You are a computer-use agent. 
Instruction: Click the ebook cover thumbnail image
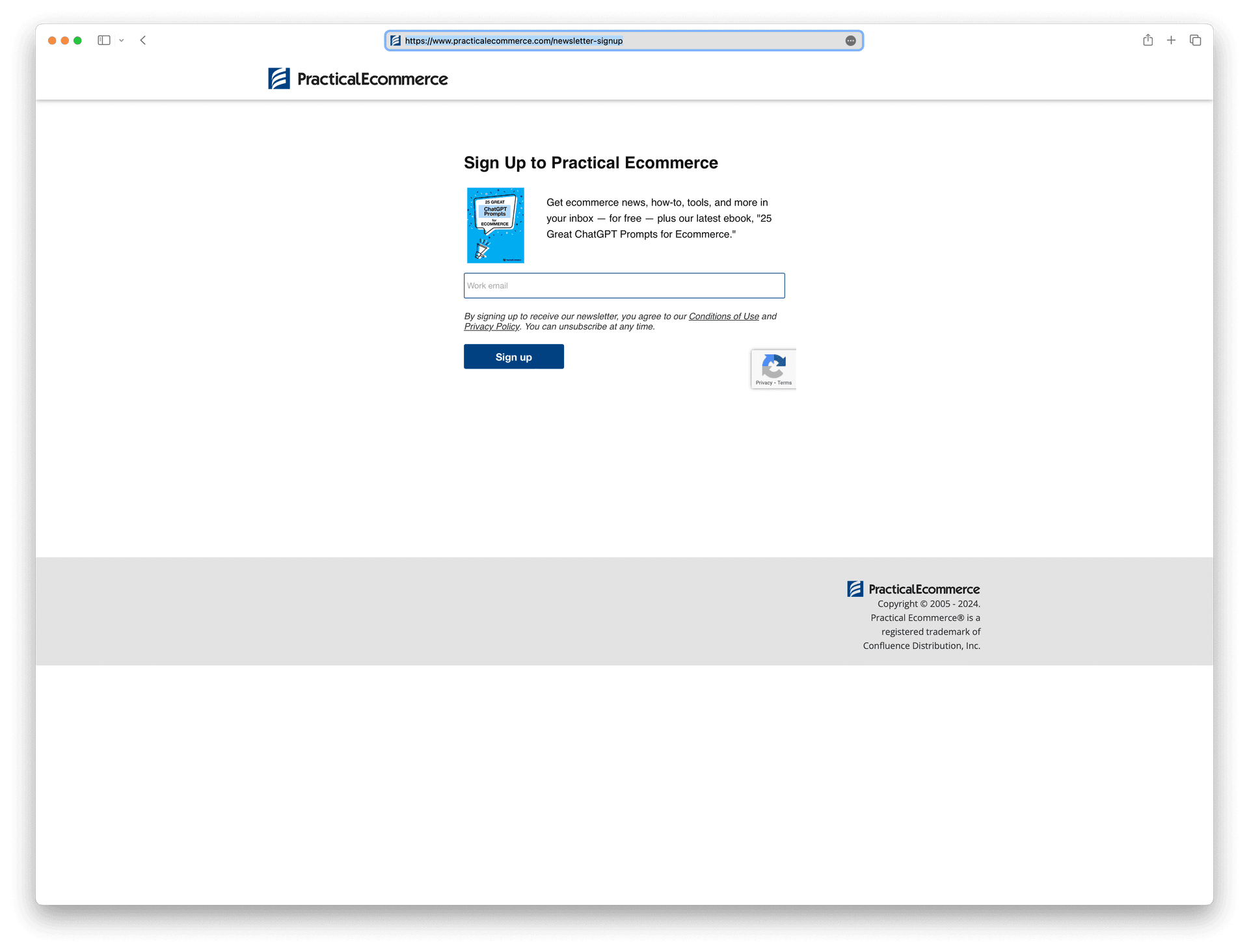tap(495, 225)
